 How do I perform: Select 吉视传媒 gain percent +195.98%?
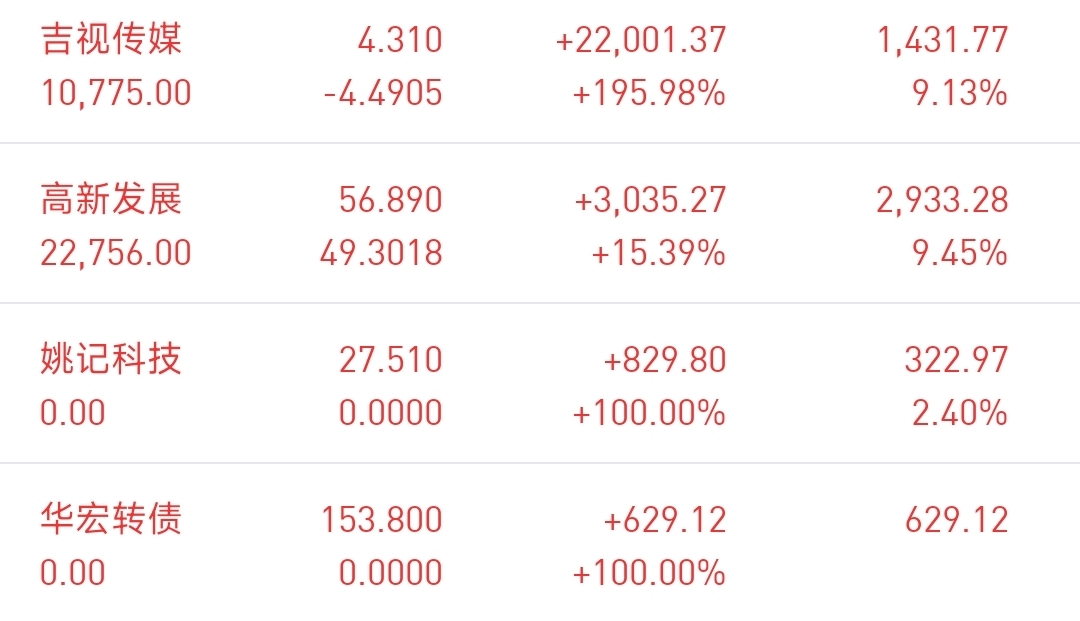[649, 93]
